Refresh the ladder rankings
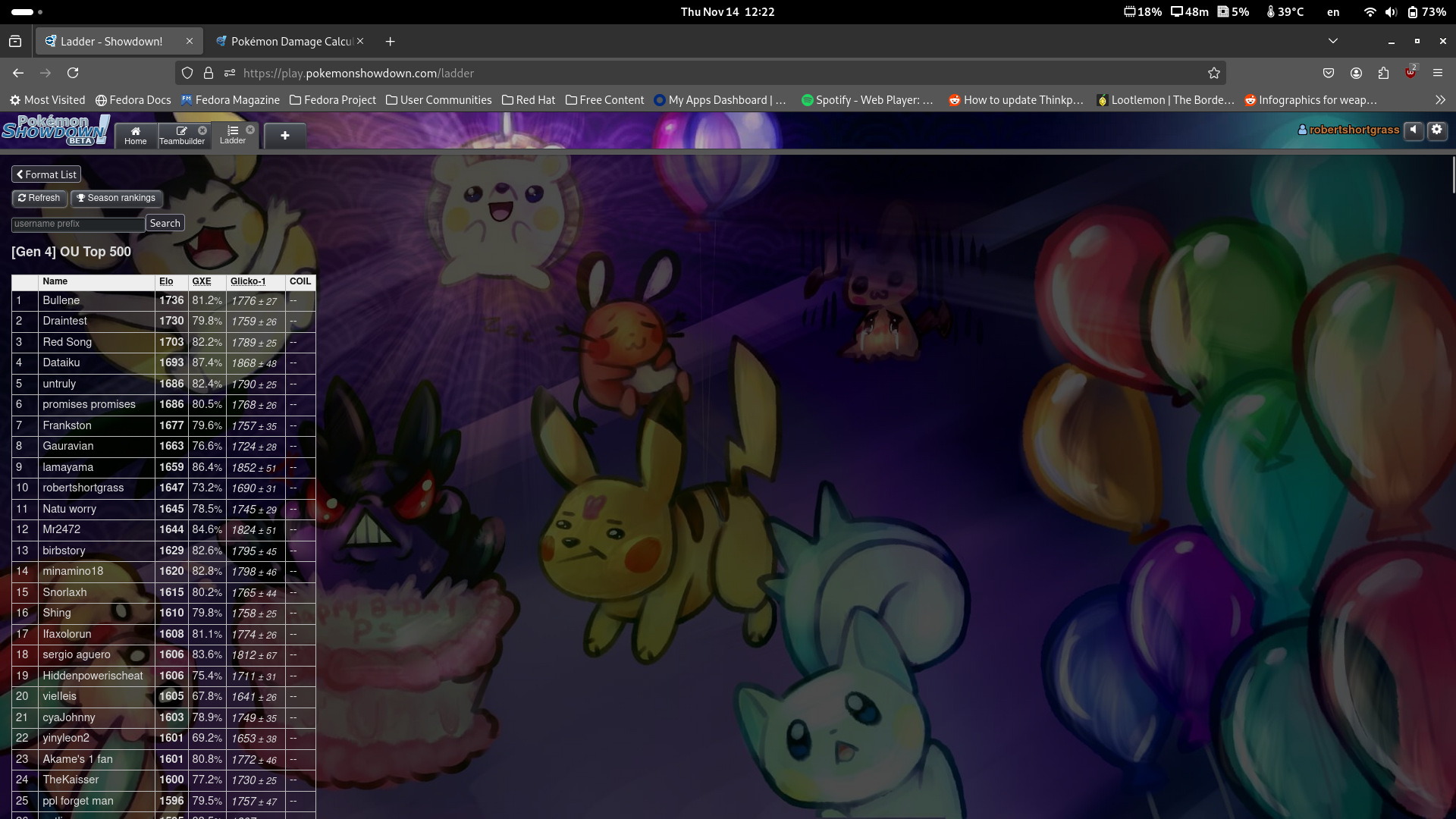Screen dimensions: 1456x819 pyautogui.click(x=39, y=198)
